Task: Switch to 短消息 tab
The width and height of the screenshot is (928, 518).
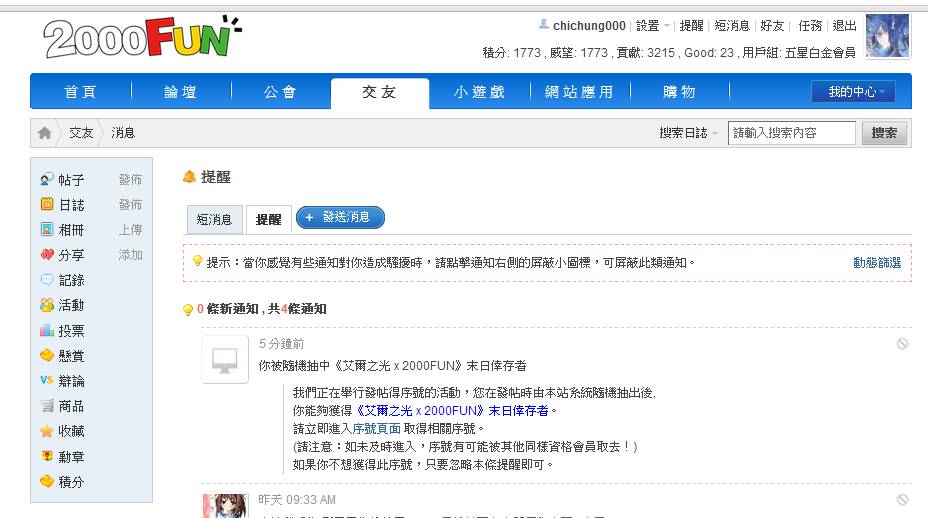Action: (x=214, y=219)
